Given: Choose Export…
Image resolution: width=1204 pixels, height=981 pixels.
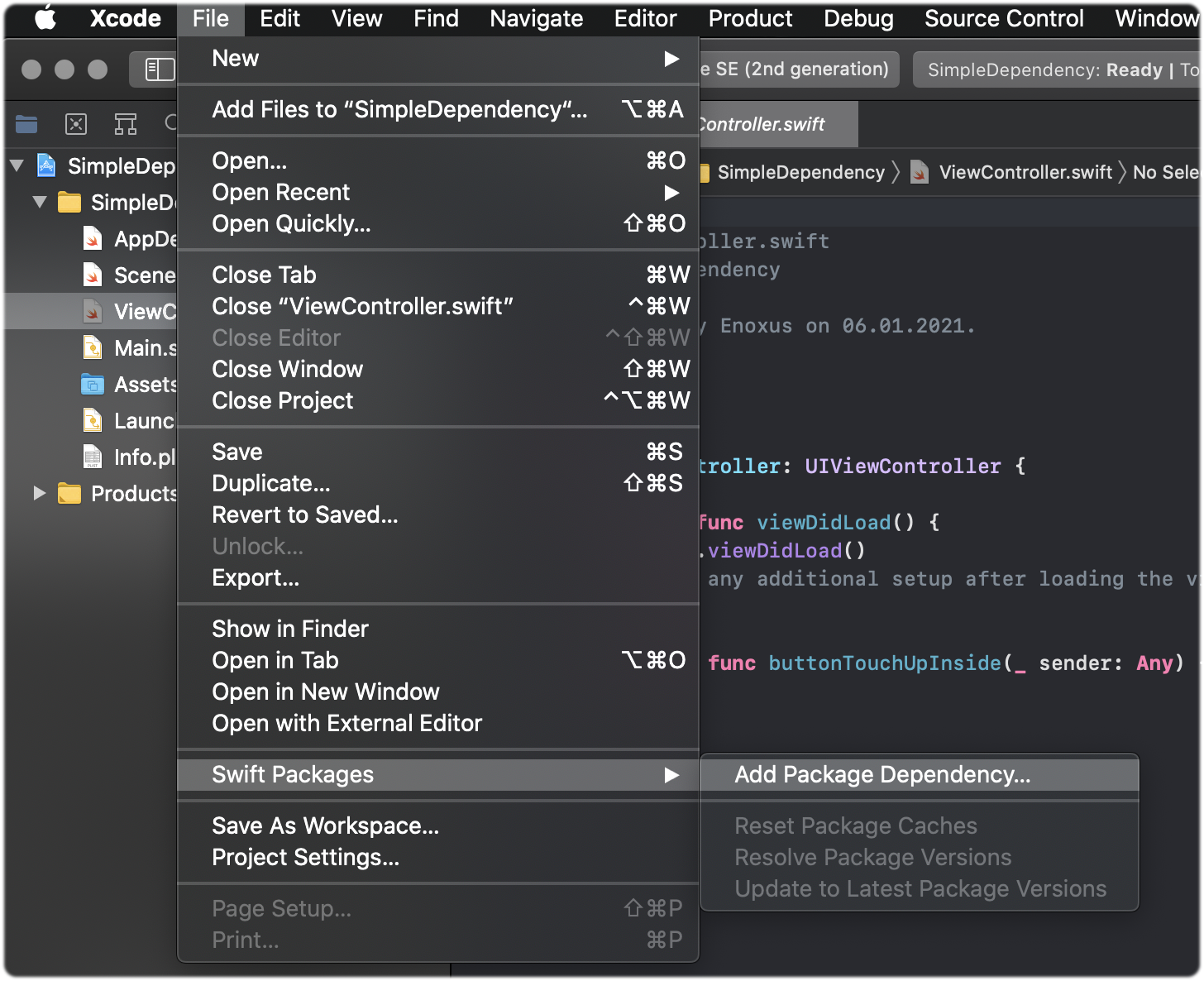Looking at the screenshot, I should click(x=438, y=577).
